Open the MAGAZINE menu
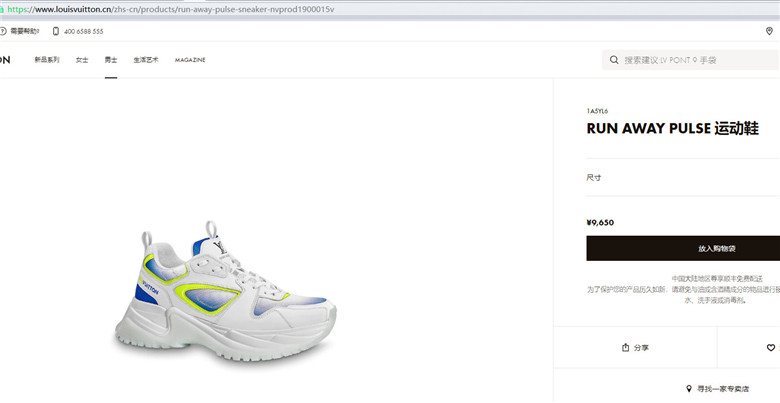The height and width of the screenshot is (403, 780). [x=190, y=60]
